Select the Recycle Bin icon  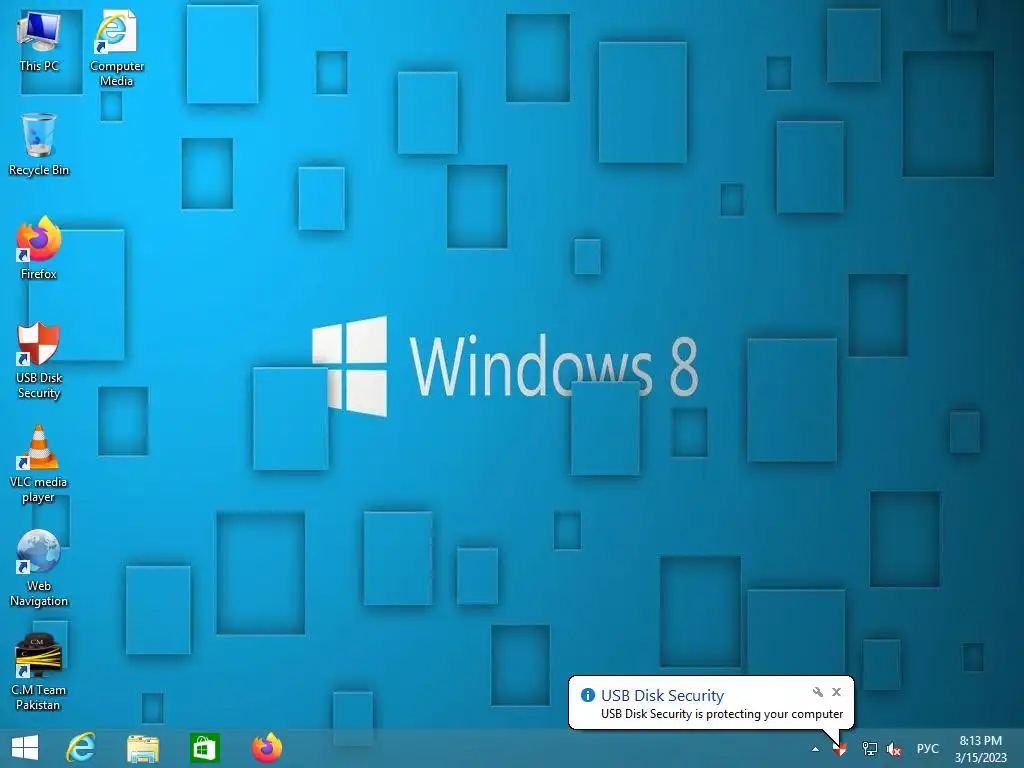(x=39, y=144)
